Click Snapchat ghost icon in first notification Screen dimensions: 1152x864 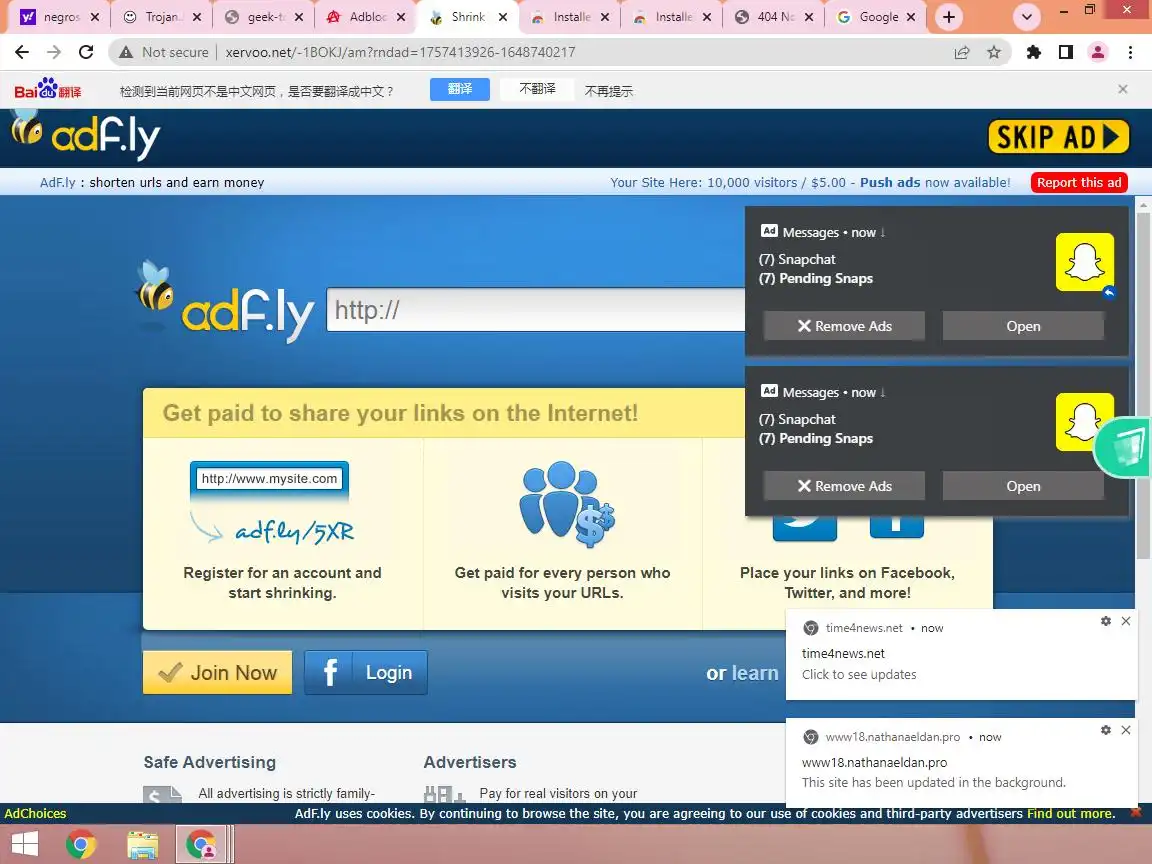point(1084,262)
